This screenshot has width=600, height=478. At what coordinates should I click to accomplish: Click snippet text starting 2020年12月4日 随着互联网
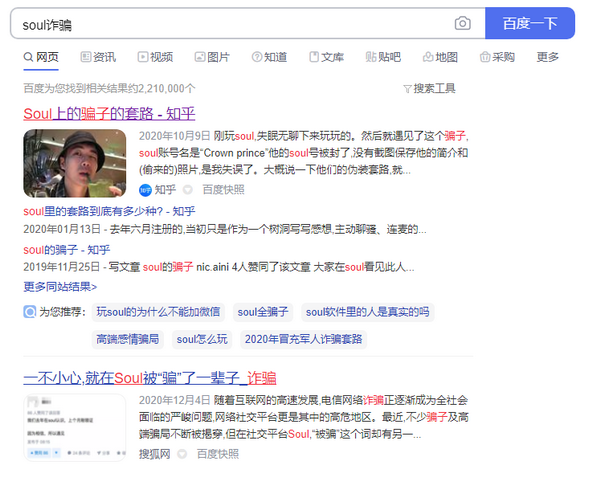point(303,417)
